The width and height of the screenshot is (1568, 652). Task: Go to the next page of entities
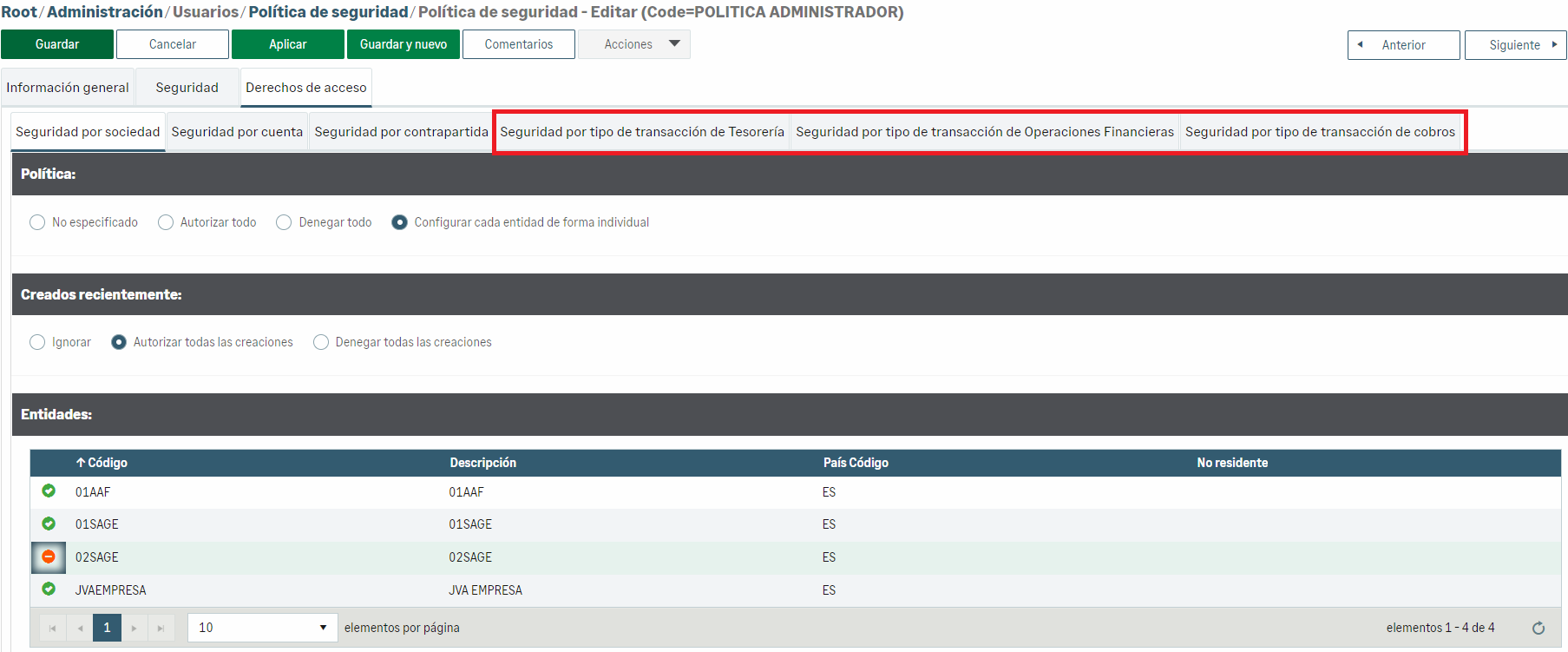(x=134, y=628)
